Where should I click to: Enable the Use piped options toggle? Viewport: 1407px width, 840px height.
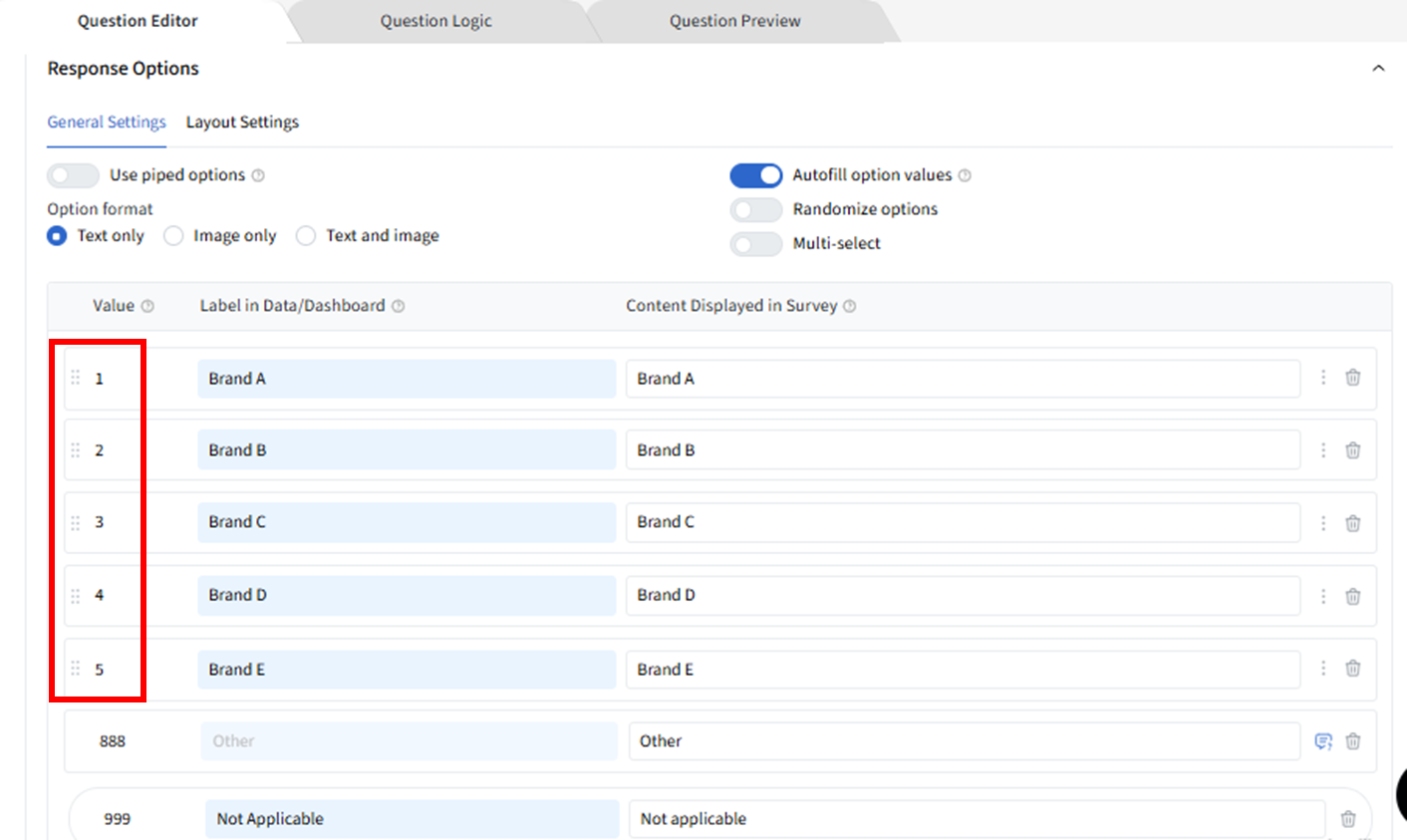pyautogui.click(x=73, y=175)
